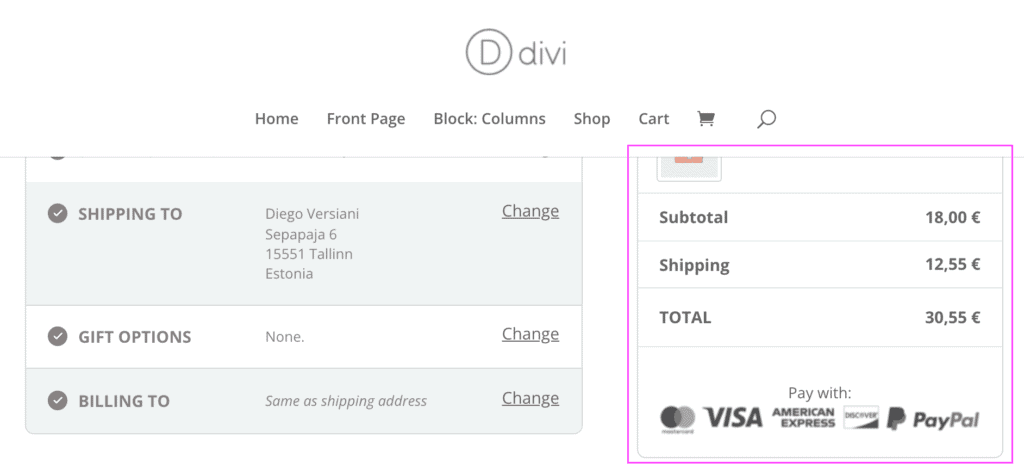The image size is (1024, 469).
Task: Open the search magnifier icon
Action: point(766,119)
